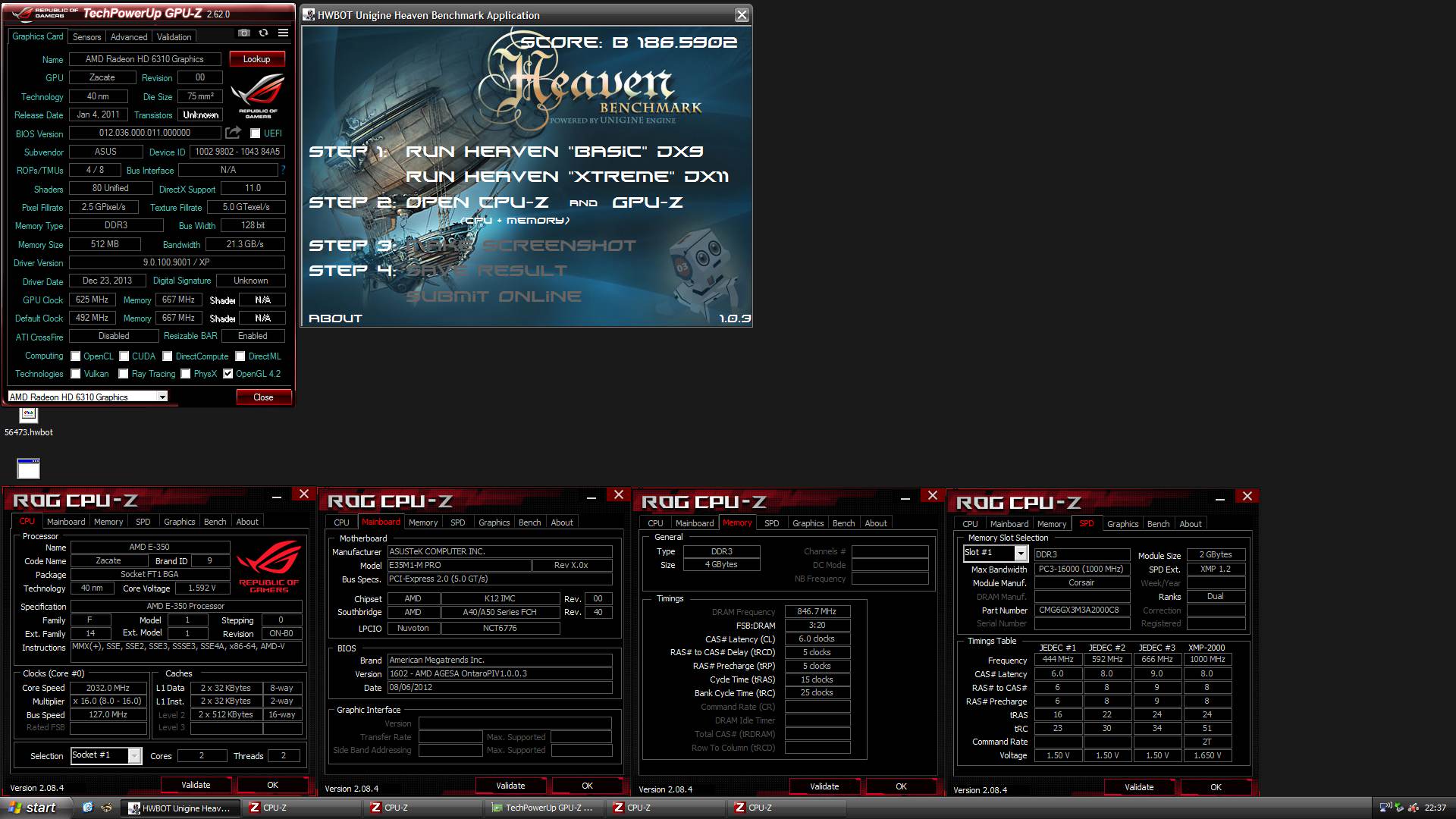Click Submit Online in Heaven
Viewport: 1456px width, 819px height.
(x=494, y=297)
